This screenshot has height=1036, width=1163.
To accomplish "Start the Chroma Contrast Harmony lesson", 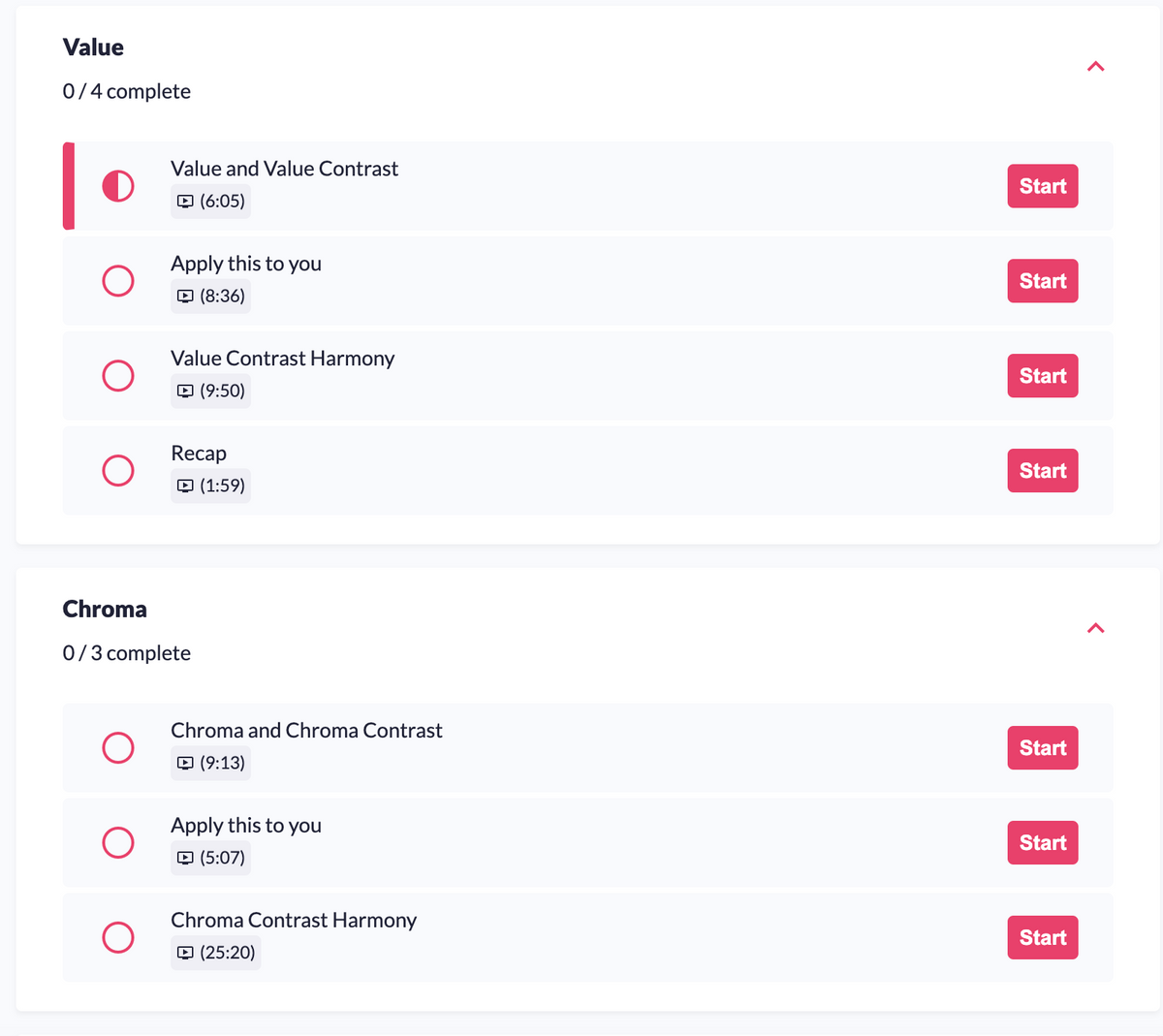I will coord(1043,938).
